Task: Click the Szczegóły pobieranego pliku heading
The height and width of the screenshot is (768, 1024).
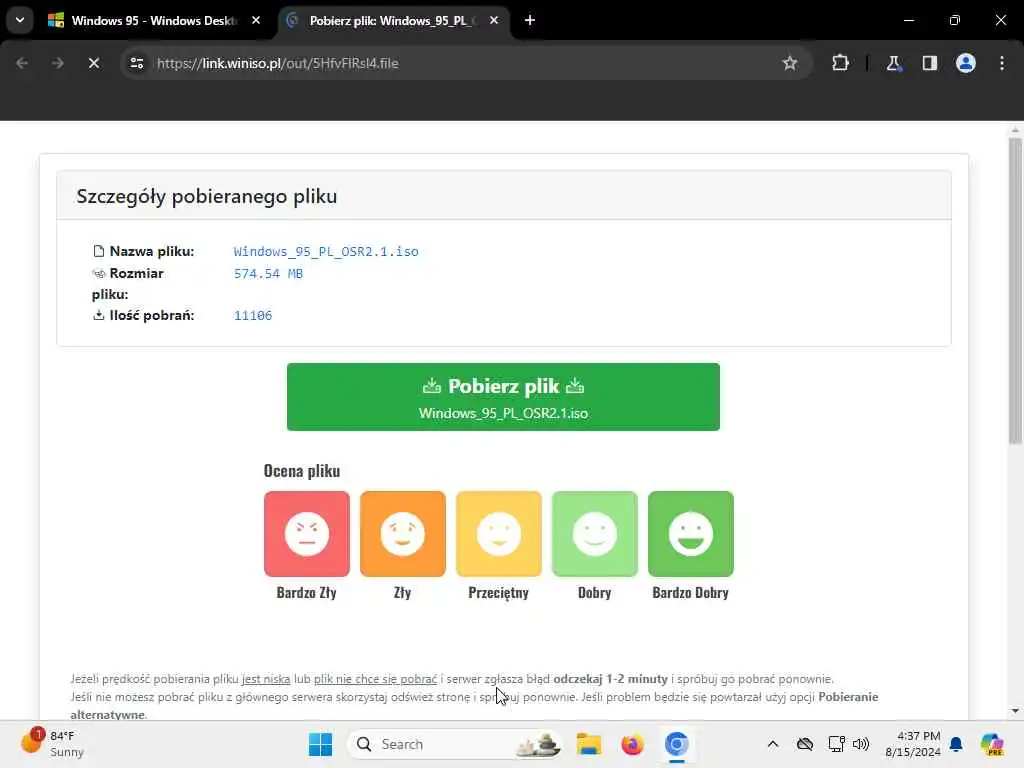Action: pyautogui.click(x=206, y=196)
